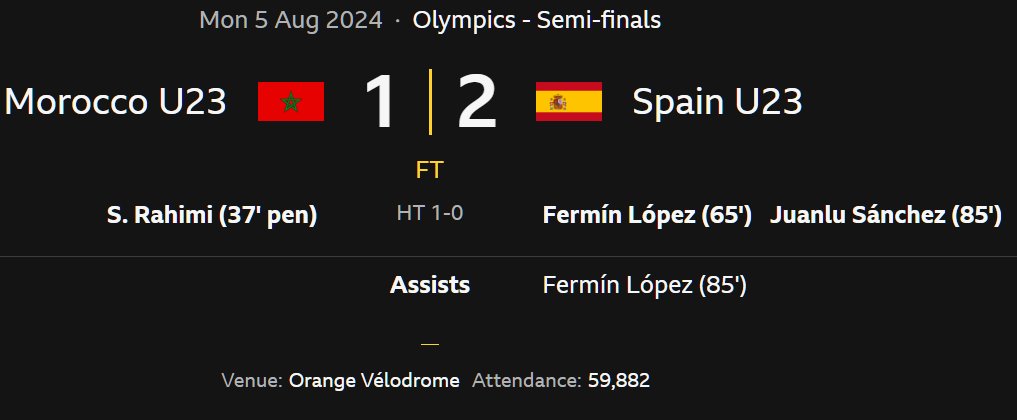1017x420 pixels.
Task: Click the small yellow dash above venue
Action: (x=430, y=344)
